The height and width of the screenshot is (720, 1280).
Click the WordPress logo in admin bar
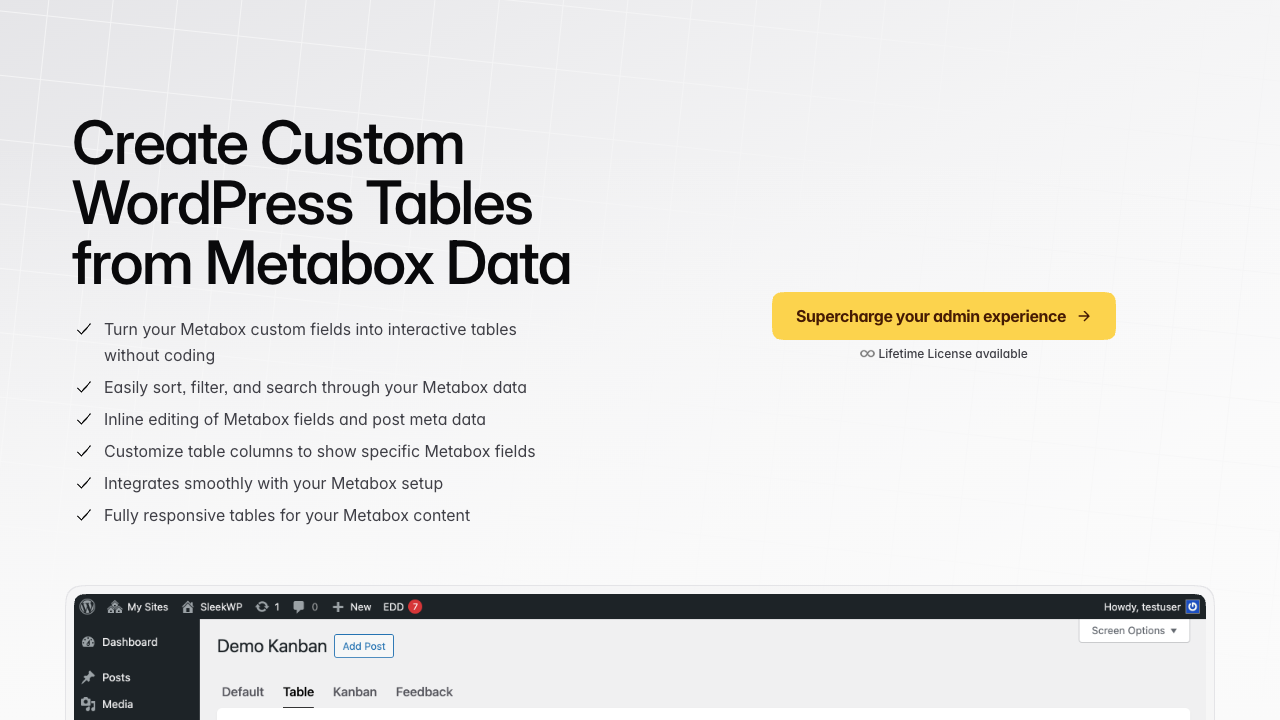click(87, 607)
